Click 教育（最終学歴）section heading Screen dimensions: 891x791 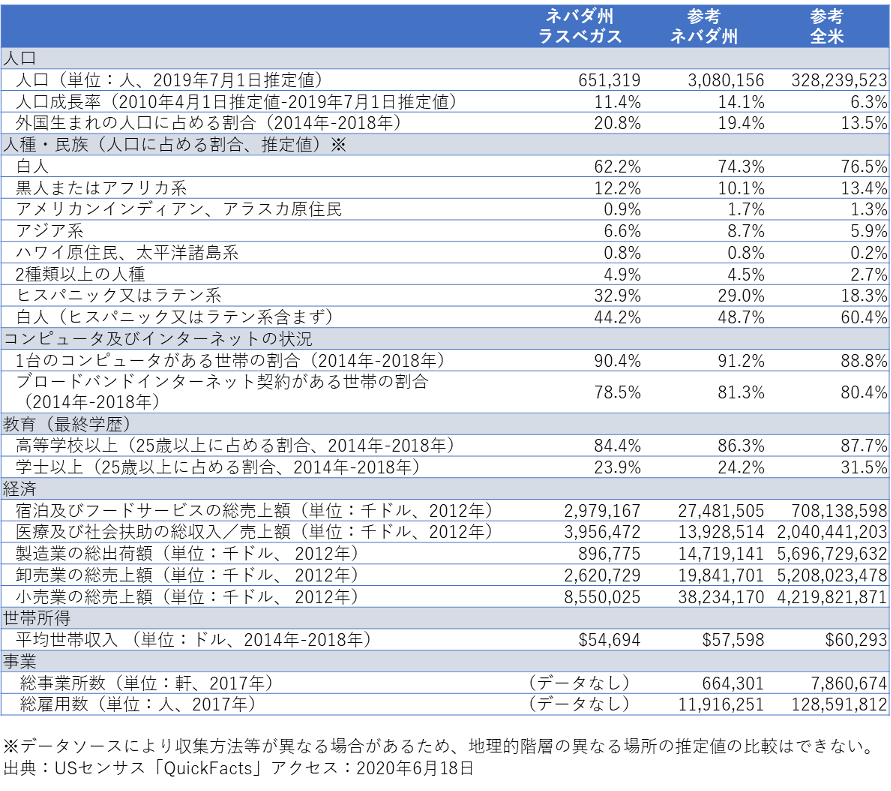click(x=67, y=424)
